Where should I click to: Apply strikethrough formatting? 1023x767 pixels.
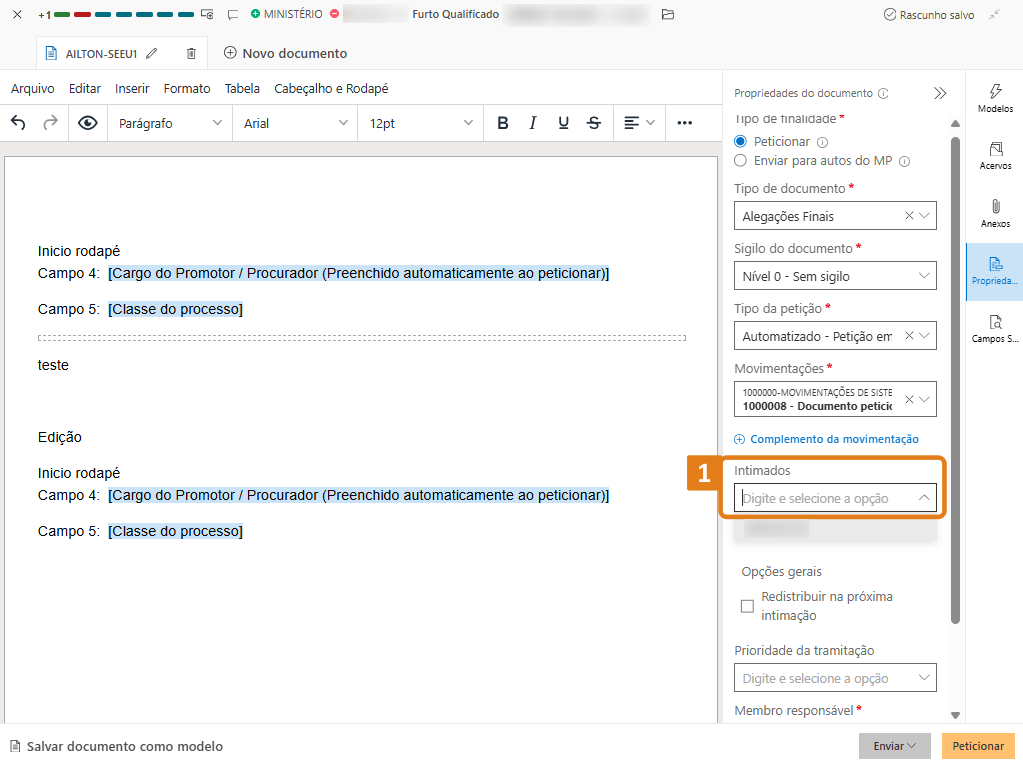[594, 123]
